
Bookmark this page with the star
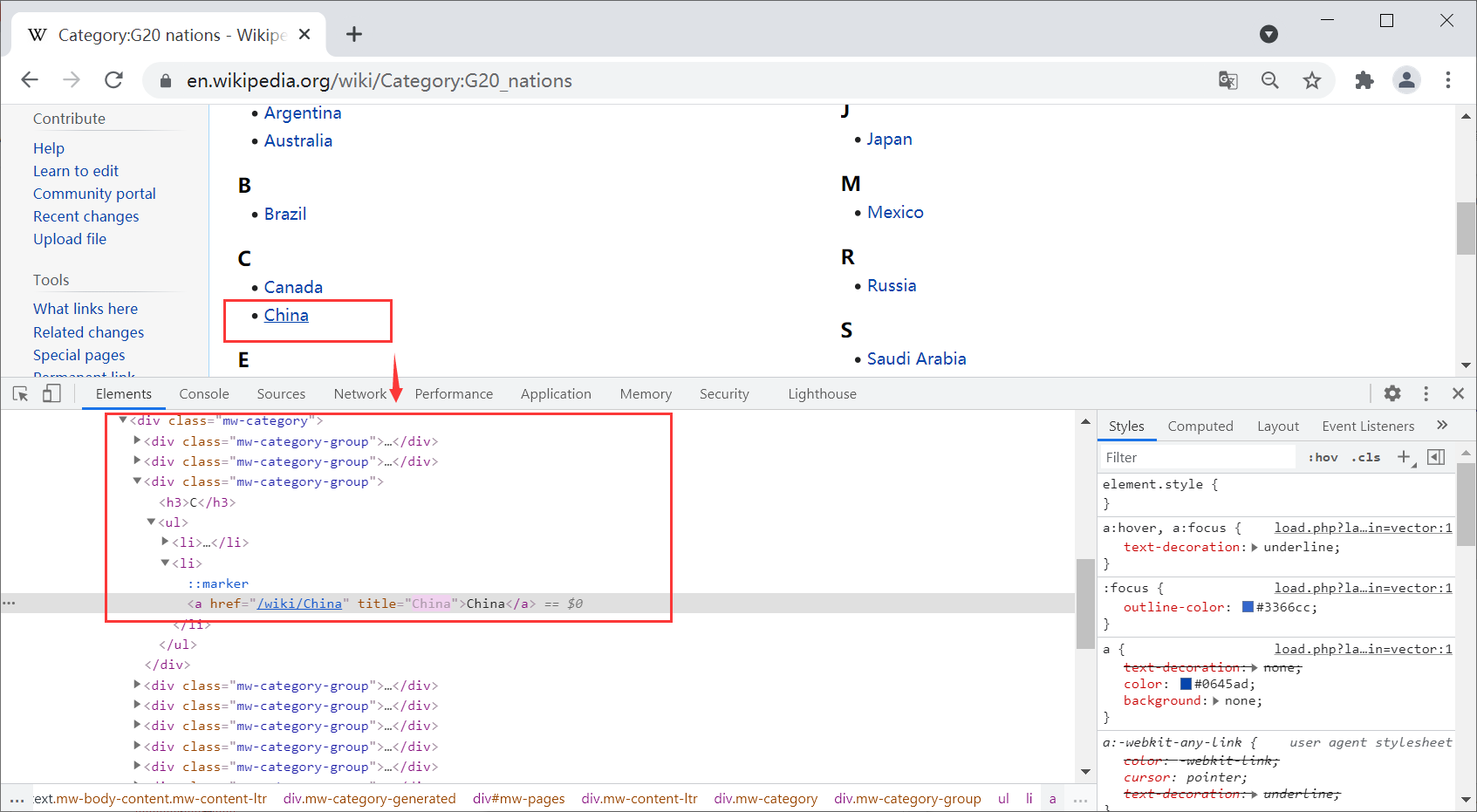pos(1312,80)
